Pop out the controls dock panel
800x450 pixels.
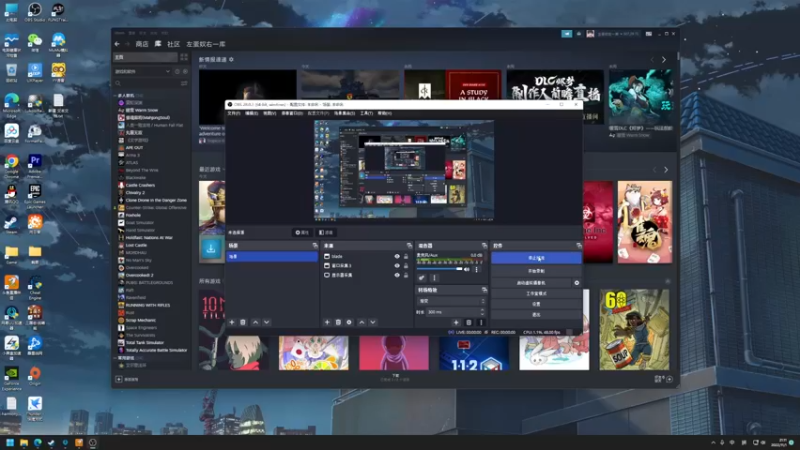pyautogui.click(x=579, y=246)
